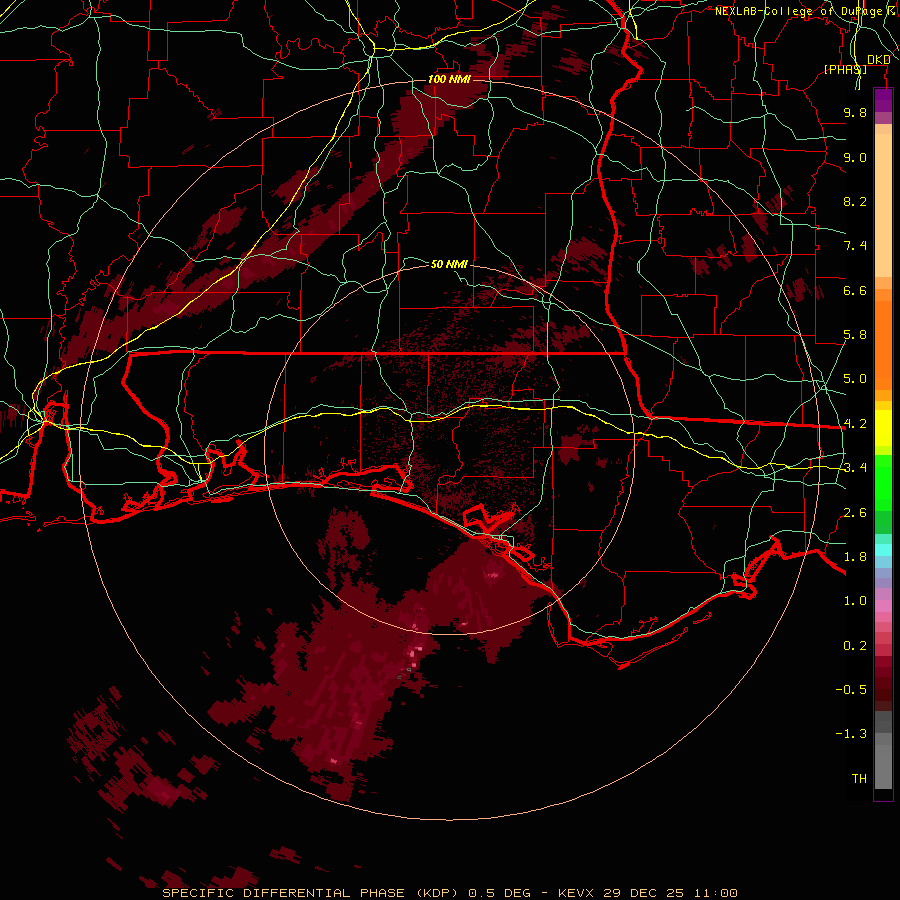Click the bottom caption SPECIFIC DIFFERENTIAL PHASE (KDP)
Viewport: 900px width, 900px height.
pyautogui.click(x=313, y=893)
